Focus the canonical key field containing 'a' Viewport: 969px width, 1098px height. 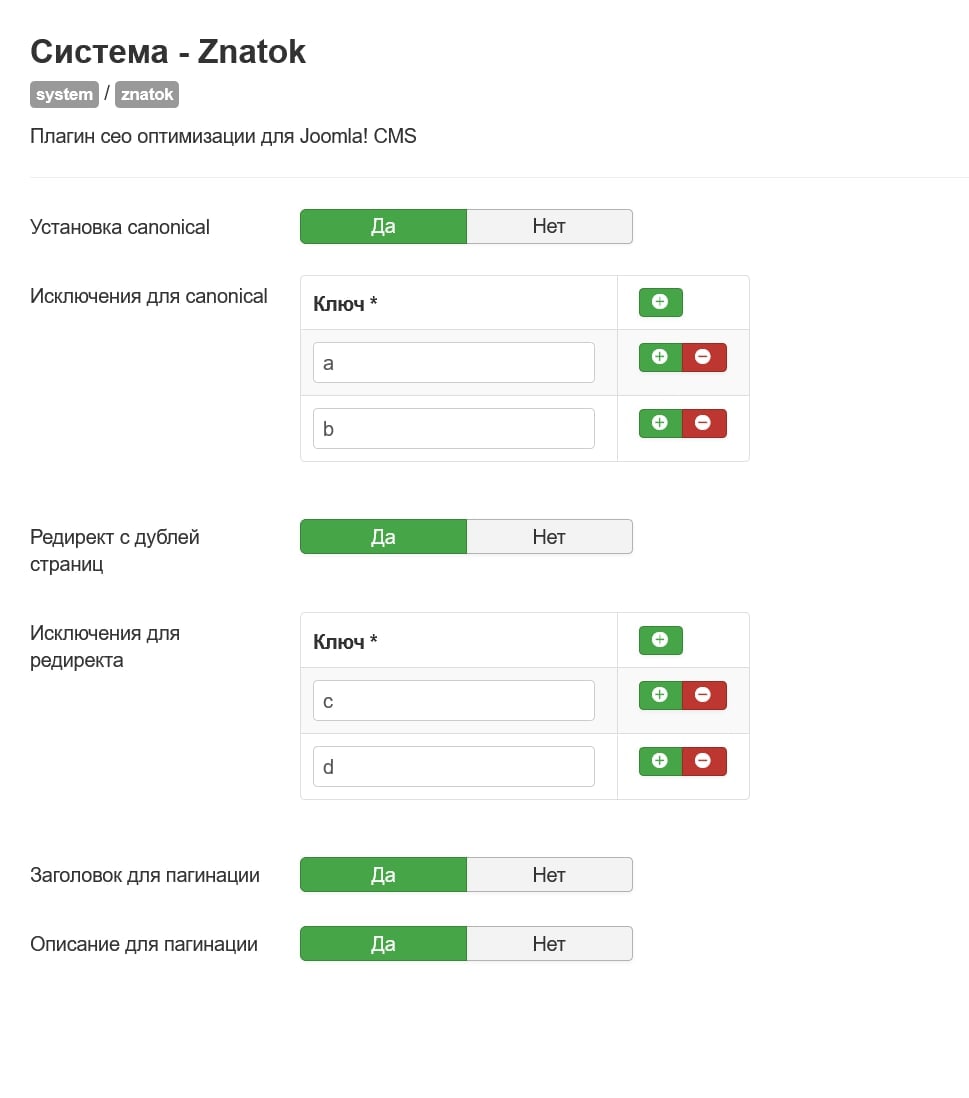pos(453,363)
